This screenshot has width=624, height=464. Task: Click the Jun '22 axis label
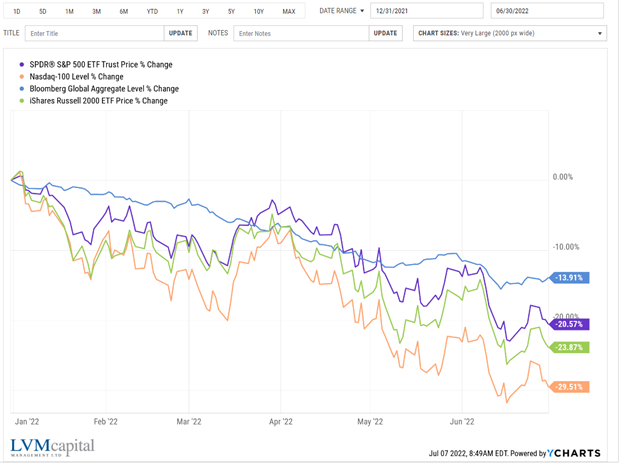pyautogui.click(x=462, y=422)
